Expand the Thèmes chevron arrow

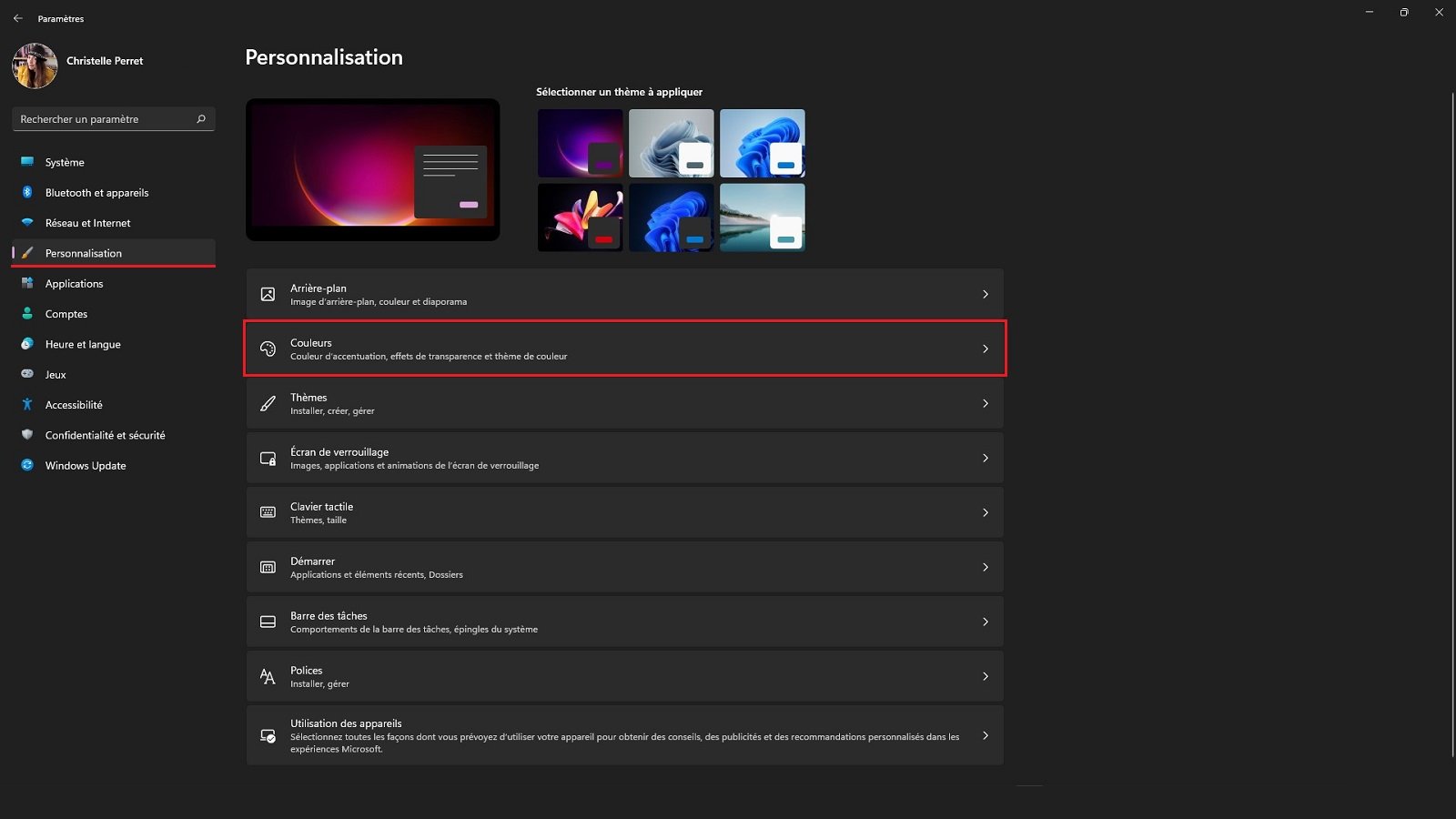(985, 403)
